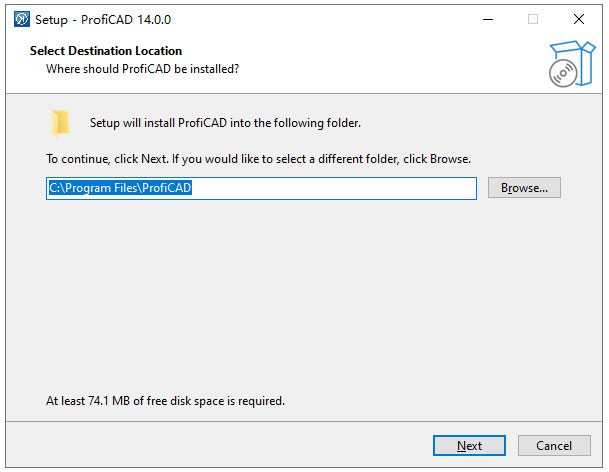
Task: Click the 'Setup - ProfiCAD 14.0.0' window title
Action: coord(103,19)
